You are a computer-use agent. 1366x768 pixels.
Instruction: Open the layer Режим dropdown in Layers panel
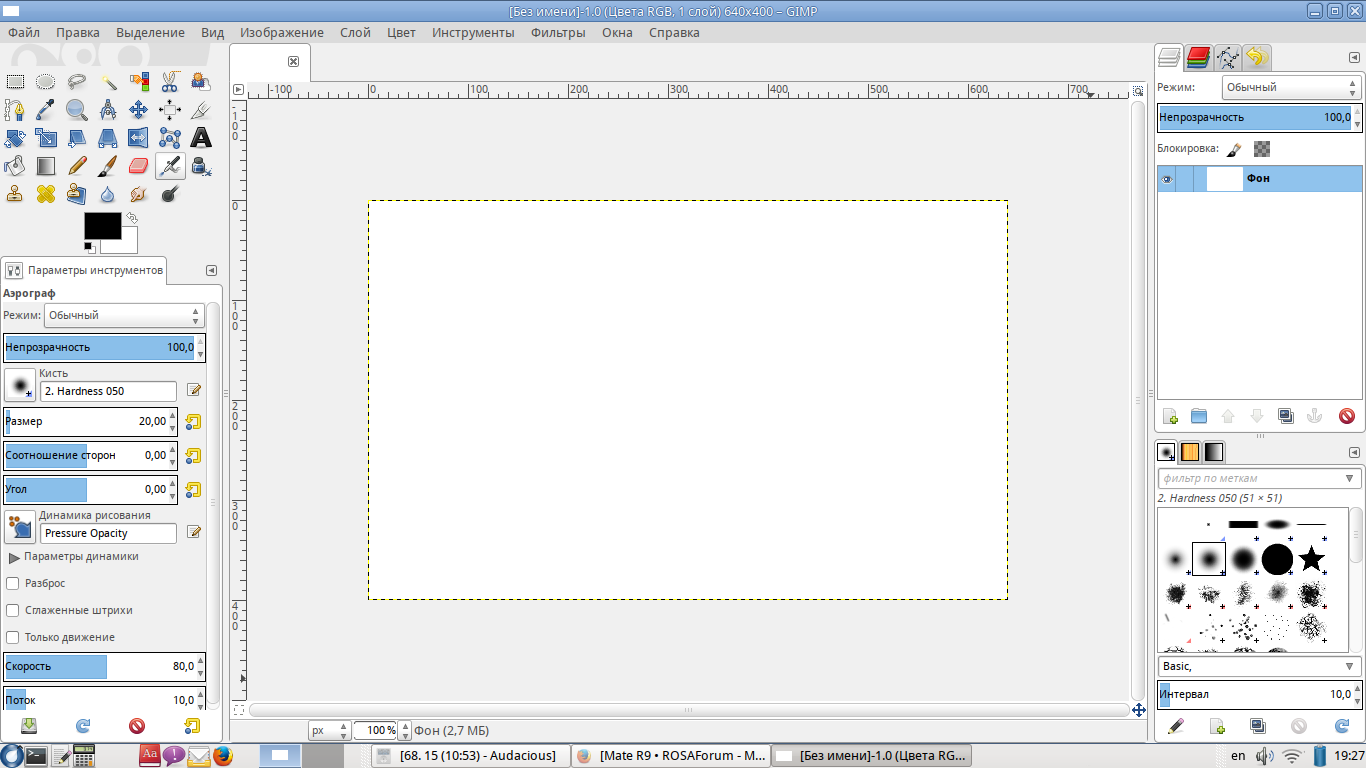(1289, 87)
